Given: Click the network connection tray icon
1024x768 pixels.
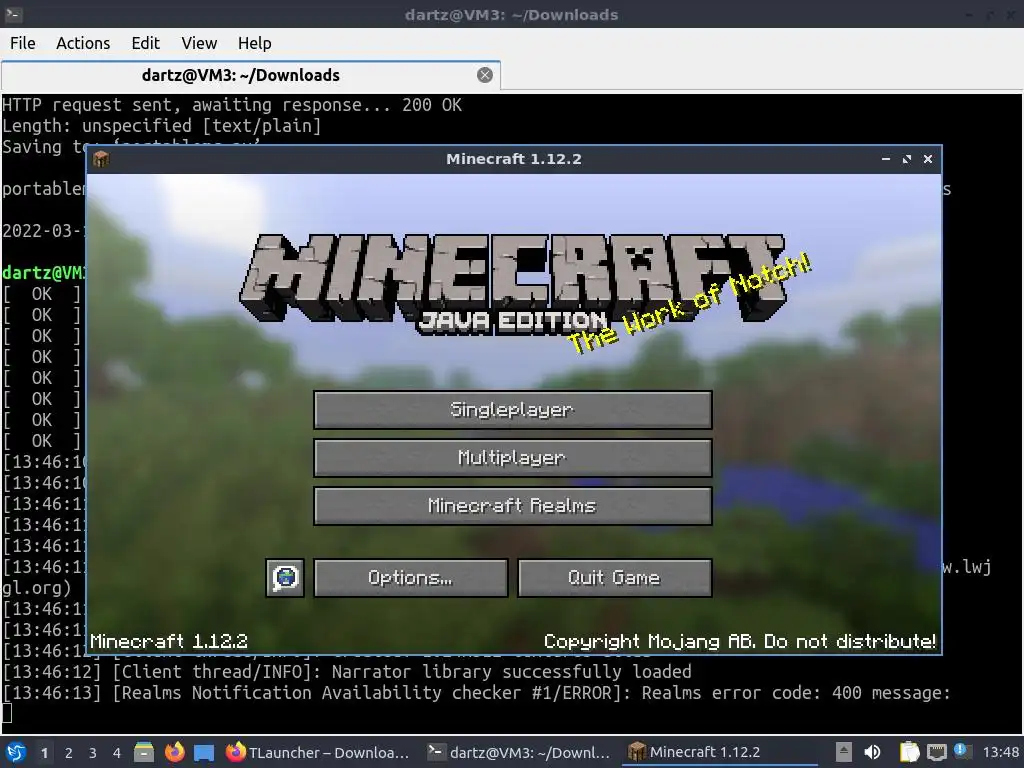Looking at the screenshot, I should click(936, 752).
